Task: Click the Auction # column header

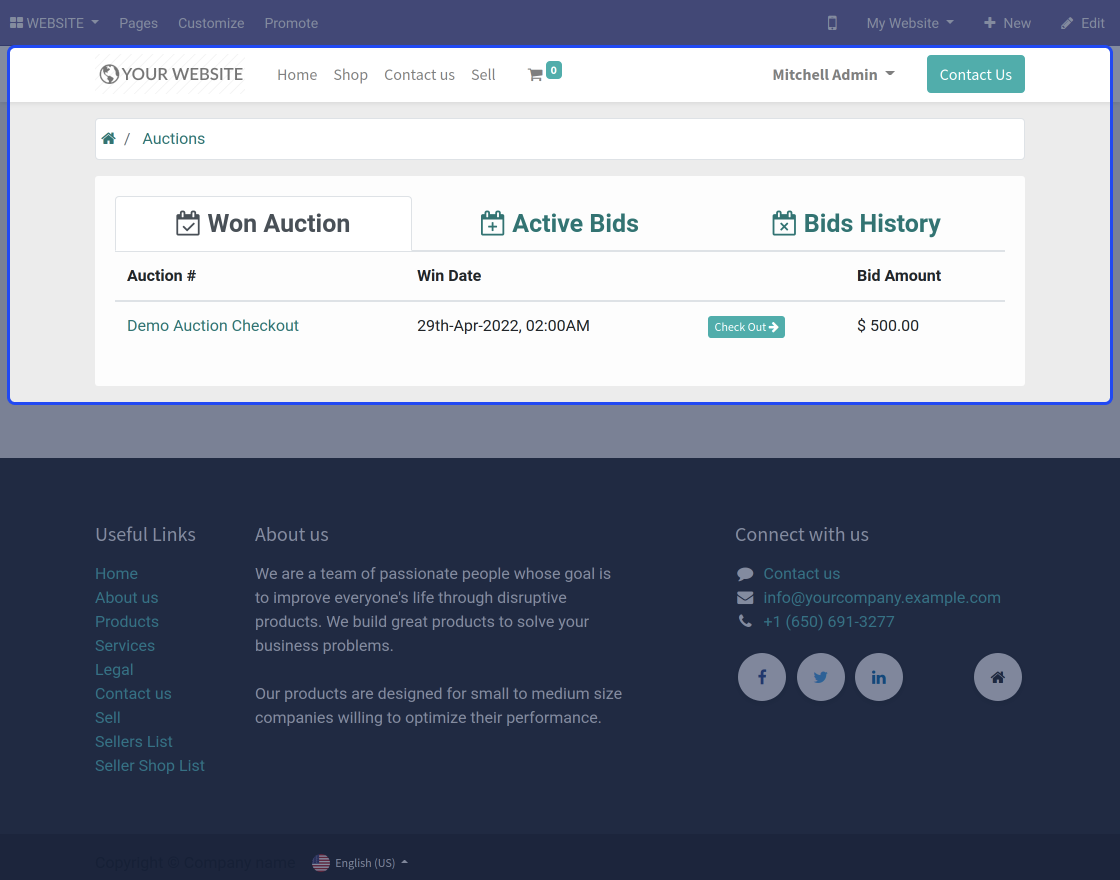Action: click(x=161, y=276)
